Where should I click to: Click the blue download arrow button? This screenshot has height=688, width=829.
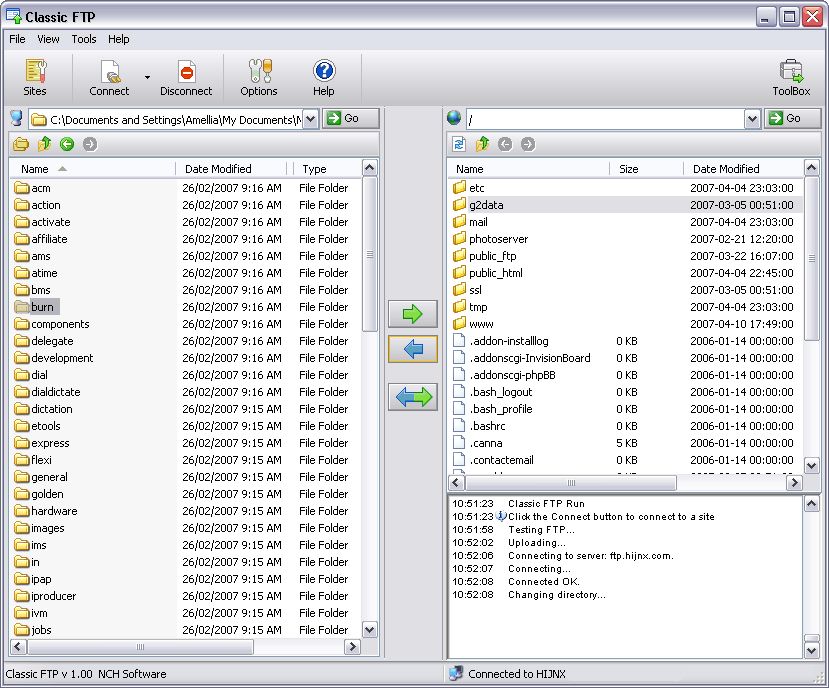(x=413, y=349)
